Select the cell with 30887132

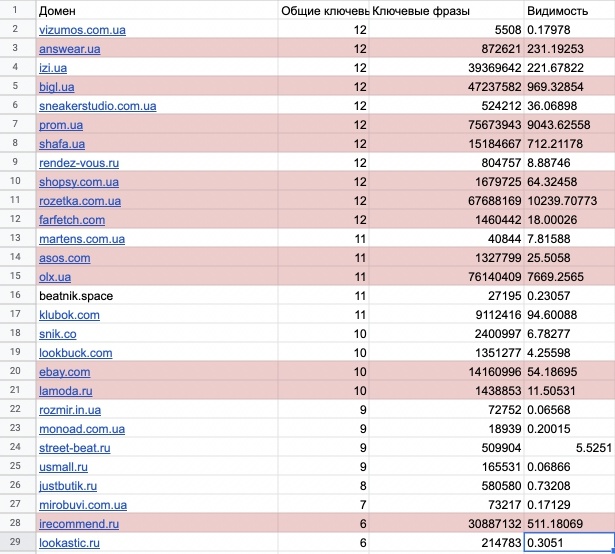[x=446, y=524]
